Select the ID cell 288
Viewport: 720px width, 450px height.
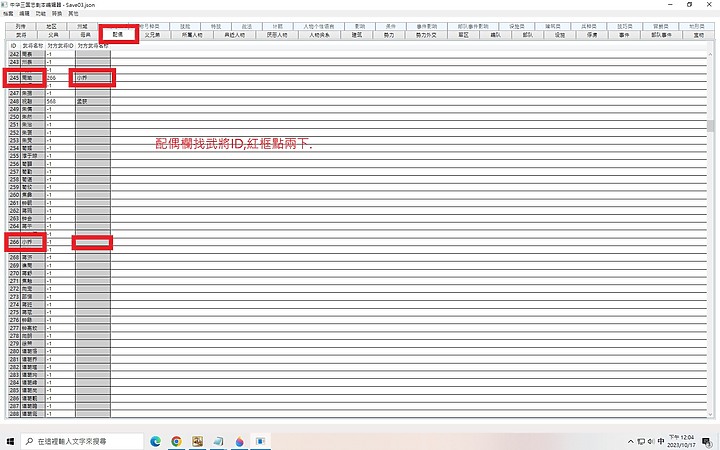point(14,414)
